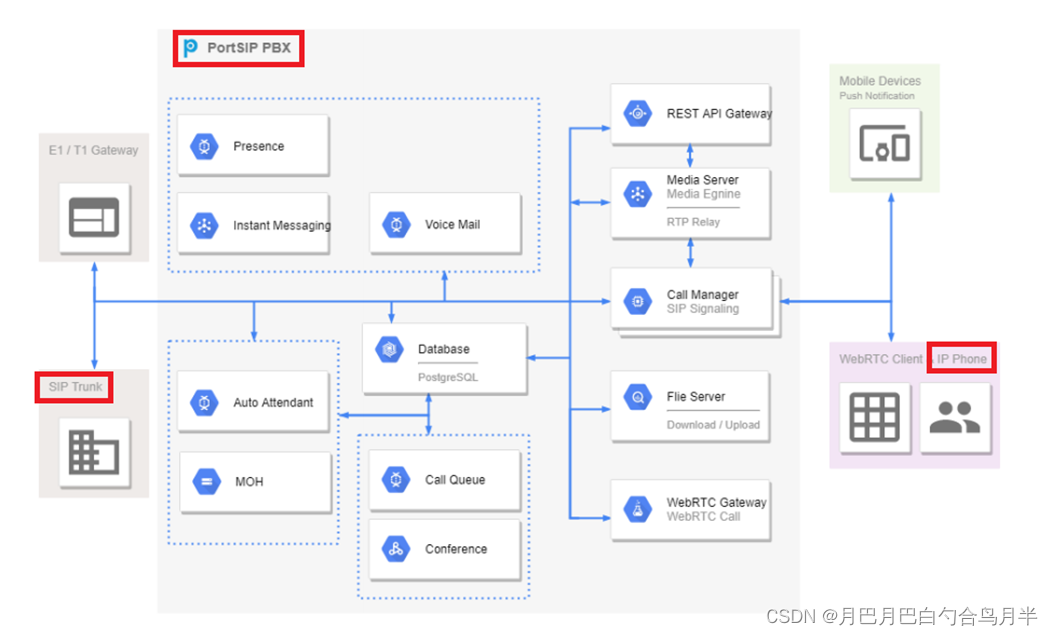Click the SIP Signaling subtitle
The height and width of the screenshot is (635, 1053).
click(x=702, y=309)
